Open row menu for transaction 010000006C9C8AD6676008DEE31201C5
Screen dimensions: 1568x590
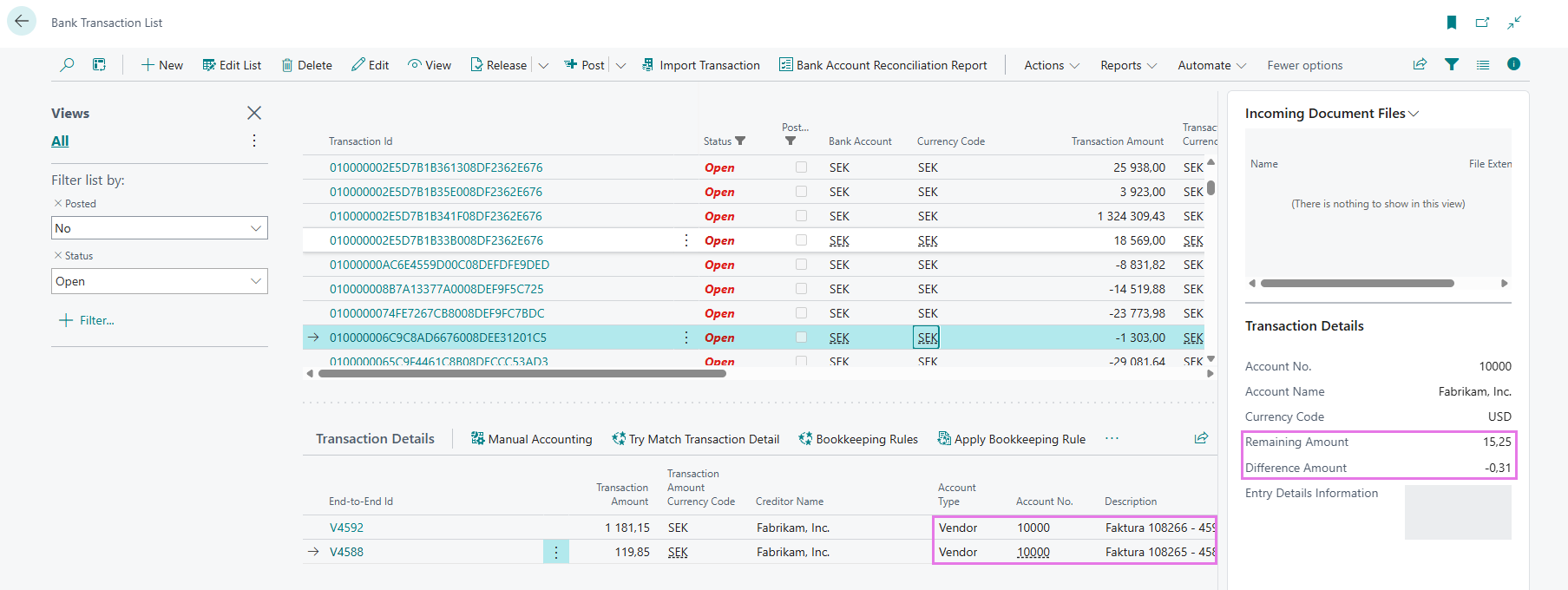pos(686,338)
